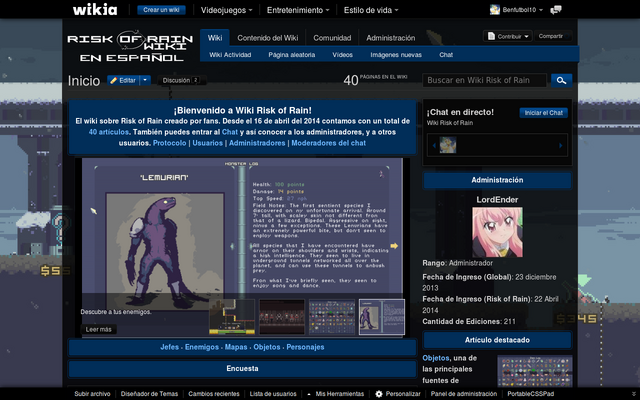Open the Contribuir dropdown

508,36
